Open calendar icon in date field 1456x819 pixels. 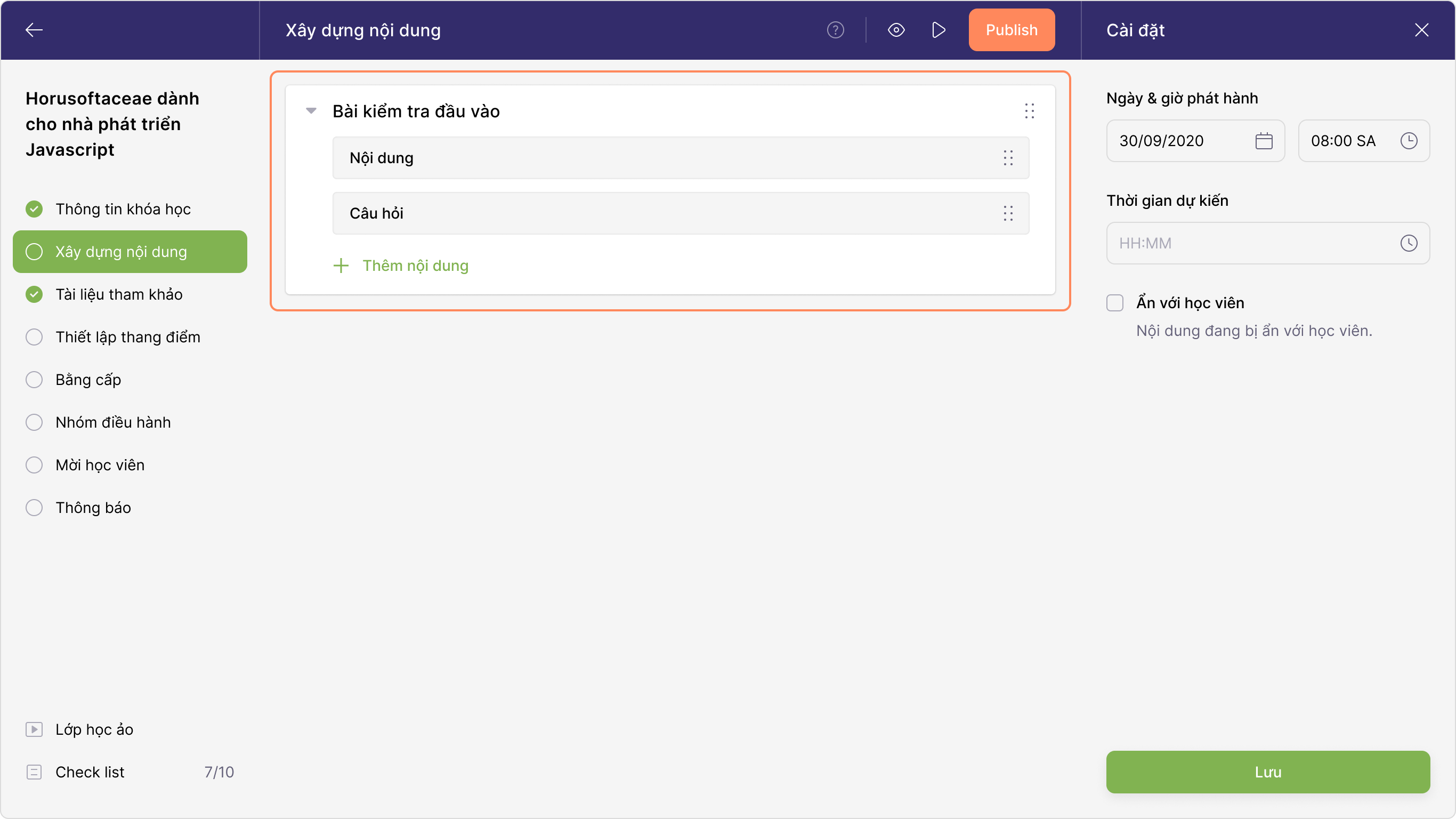[1263, 141]
